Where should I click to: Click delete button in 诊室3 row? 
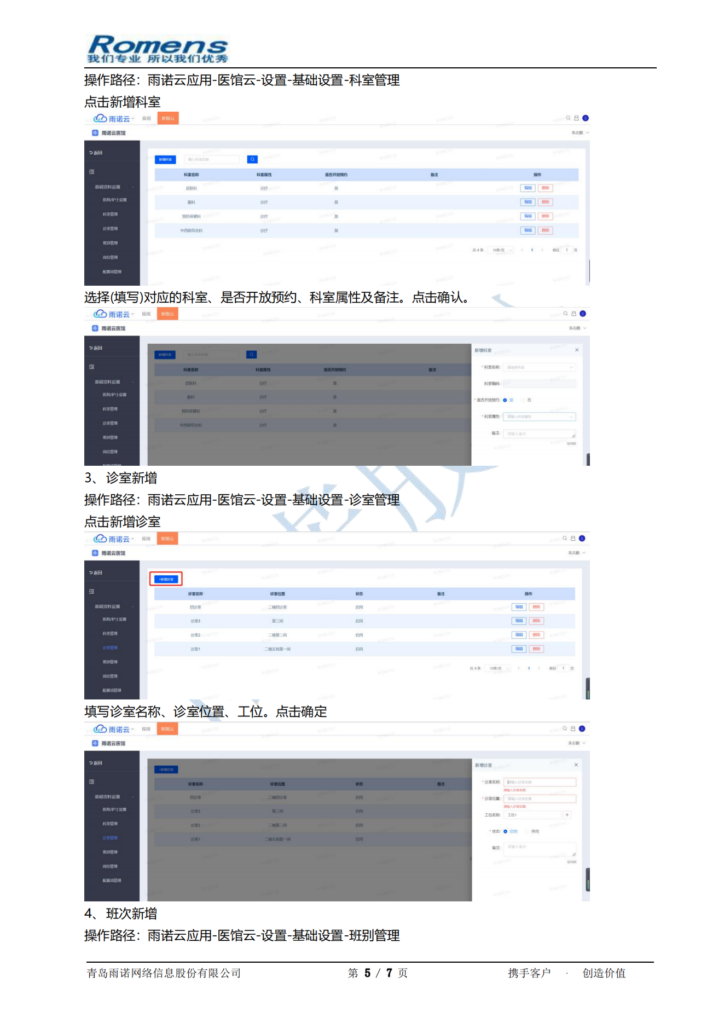(537, 621)
